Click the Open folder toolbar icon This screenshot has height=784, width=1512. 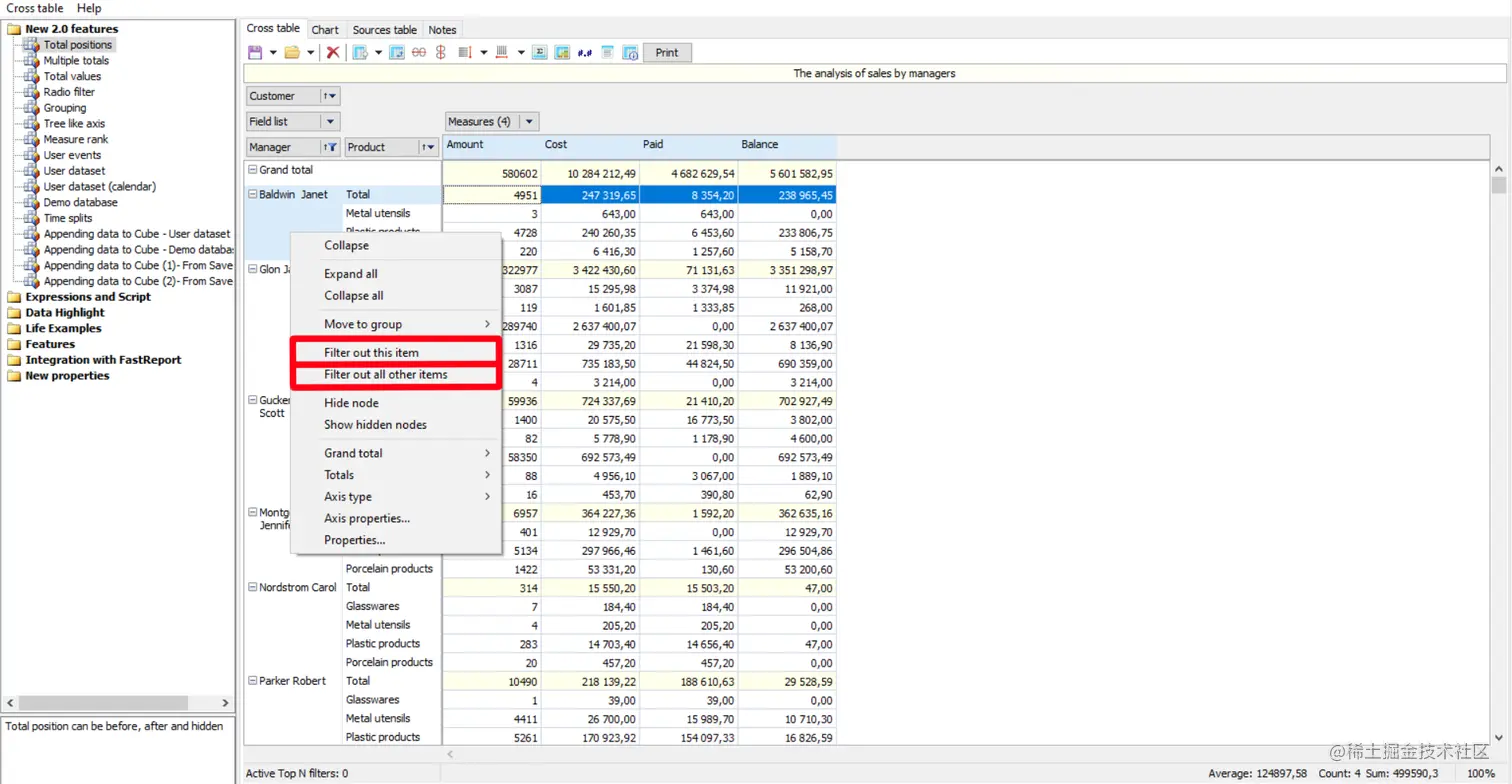pyautogui.click(x=292, y=53)
